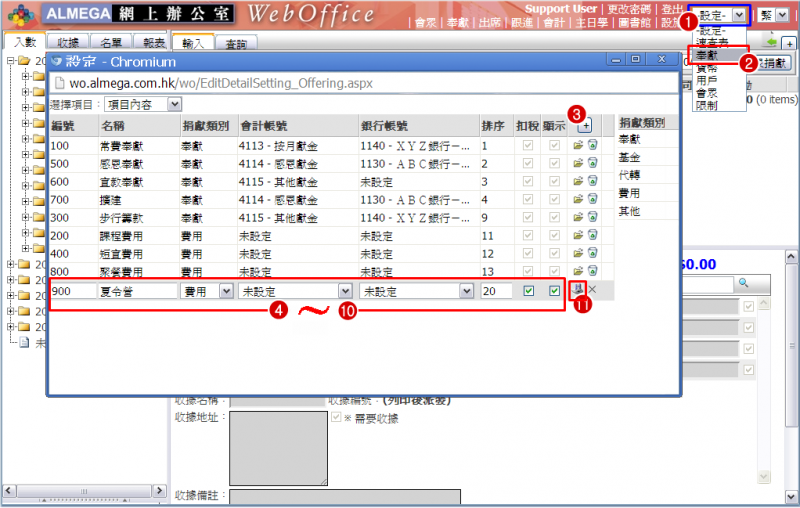Expand the last collapsed tree folder above the document node

point(10,326)
